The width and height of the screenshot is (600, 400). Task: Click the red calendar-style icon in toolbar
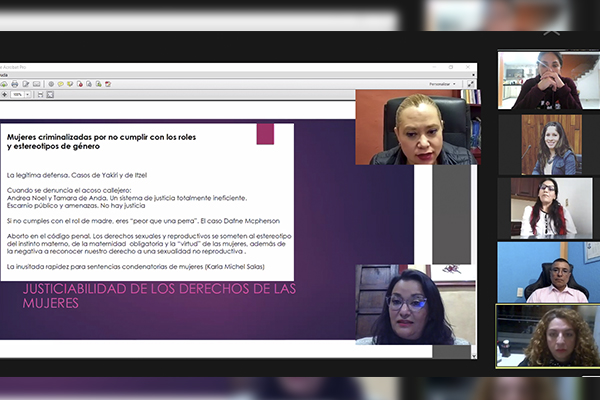[108, 84]
